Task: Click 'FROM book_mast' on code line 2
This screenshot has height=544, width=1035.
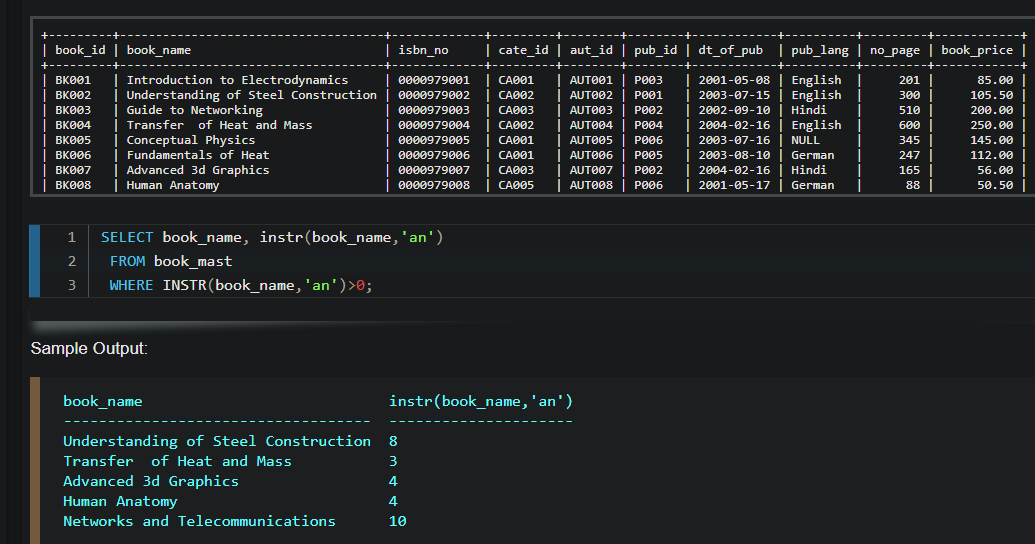Action: click(171, 261)
